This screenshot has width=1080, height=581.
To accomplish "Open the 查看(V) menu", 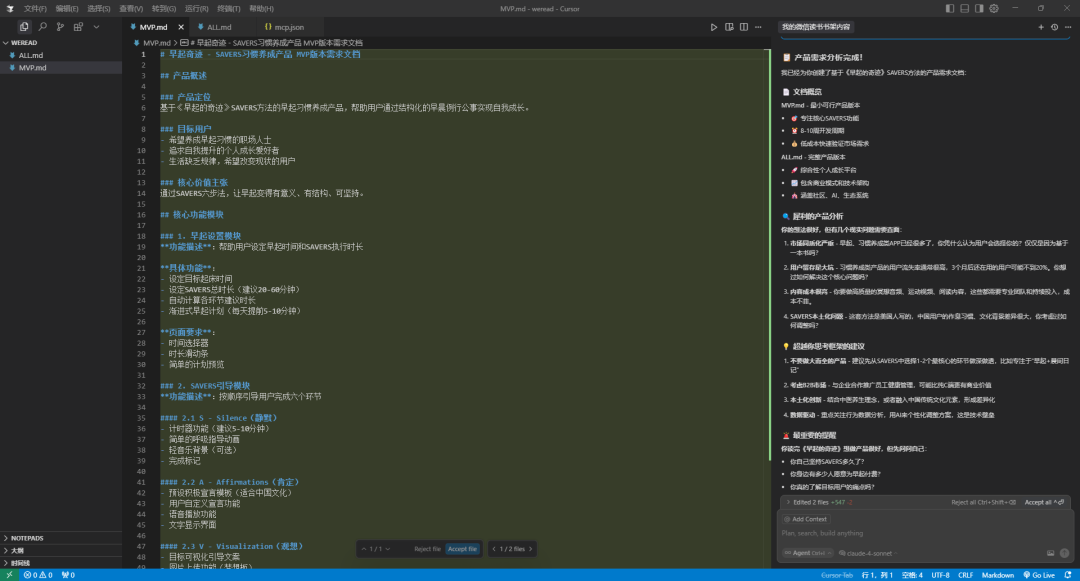I will coord(131,9).
